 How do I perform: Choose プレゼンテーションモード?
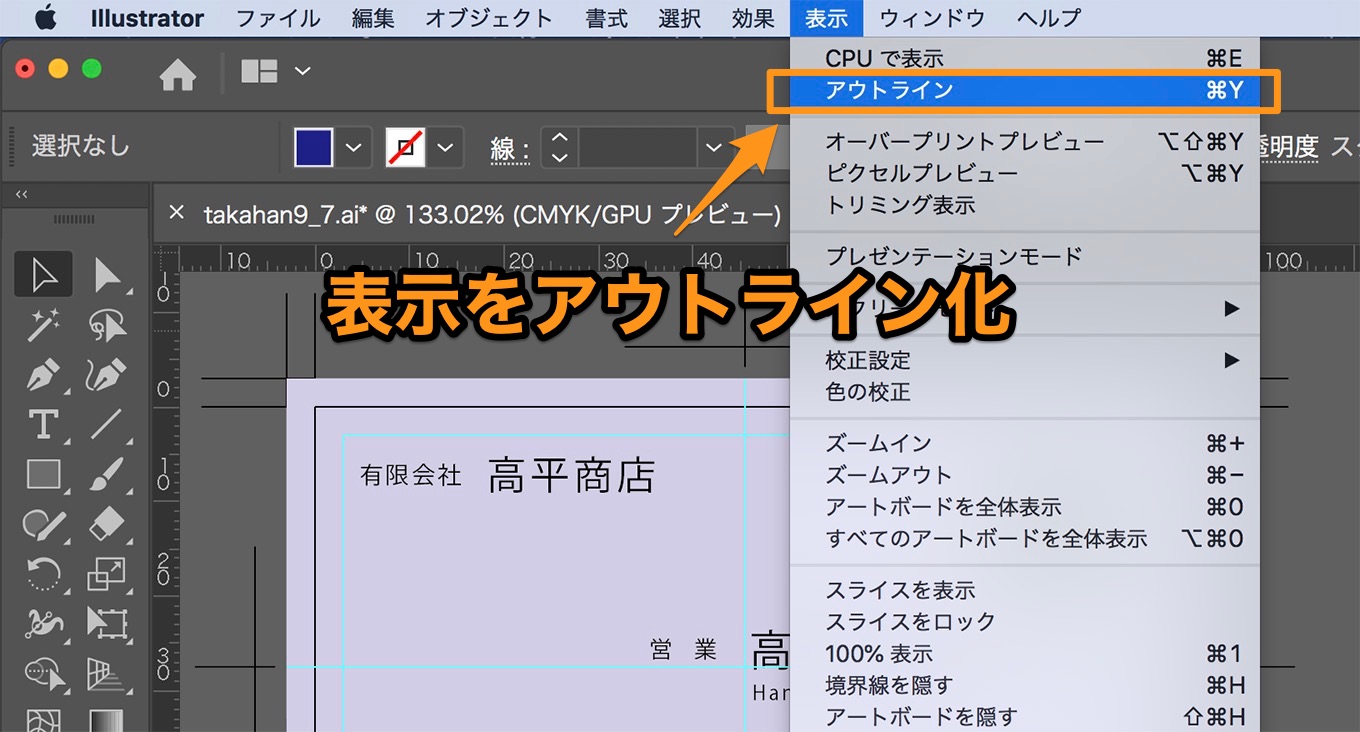1025,256
